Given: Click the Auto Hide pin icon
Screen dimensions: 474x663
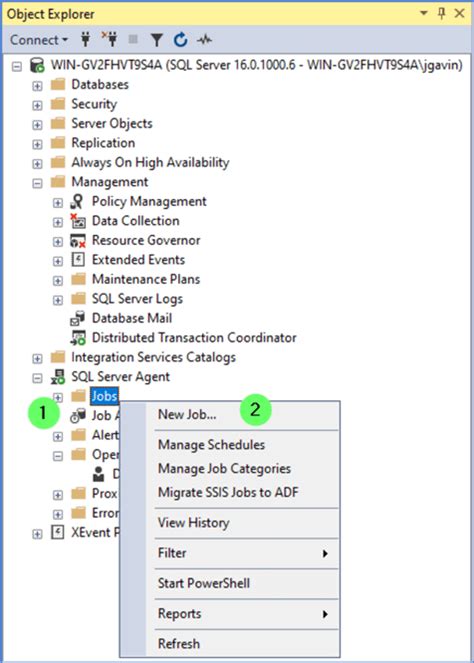Looking at the screenshot, I should 441,14.
